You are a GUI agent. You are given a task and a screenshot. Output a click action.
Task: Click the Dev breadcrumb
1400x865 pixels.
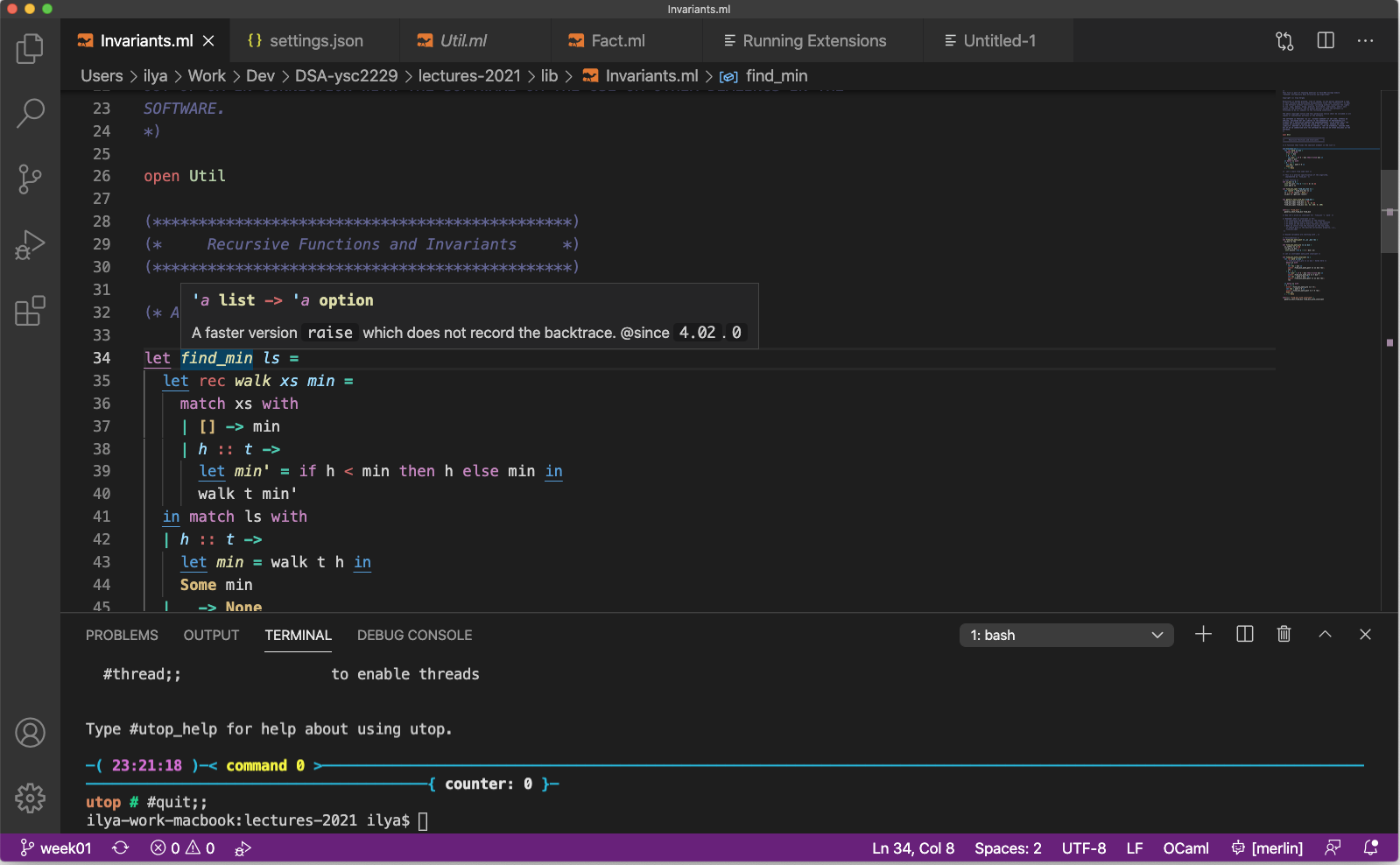click(260, 76)
